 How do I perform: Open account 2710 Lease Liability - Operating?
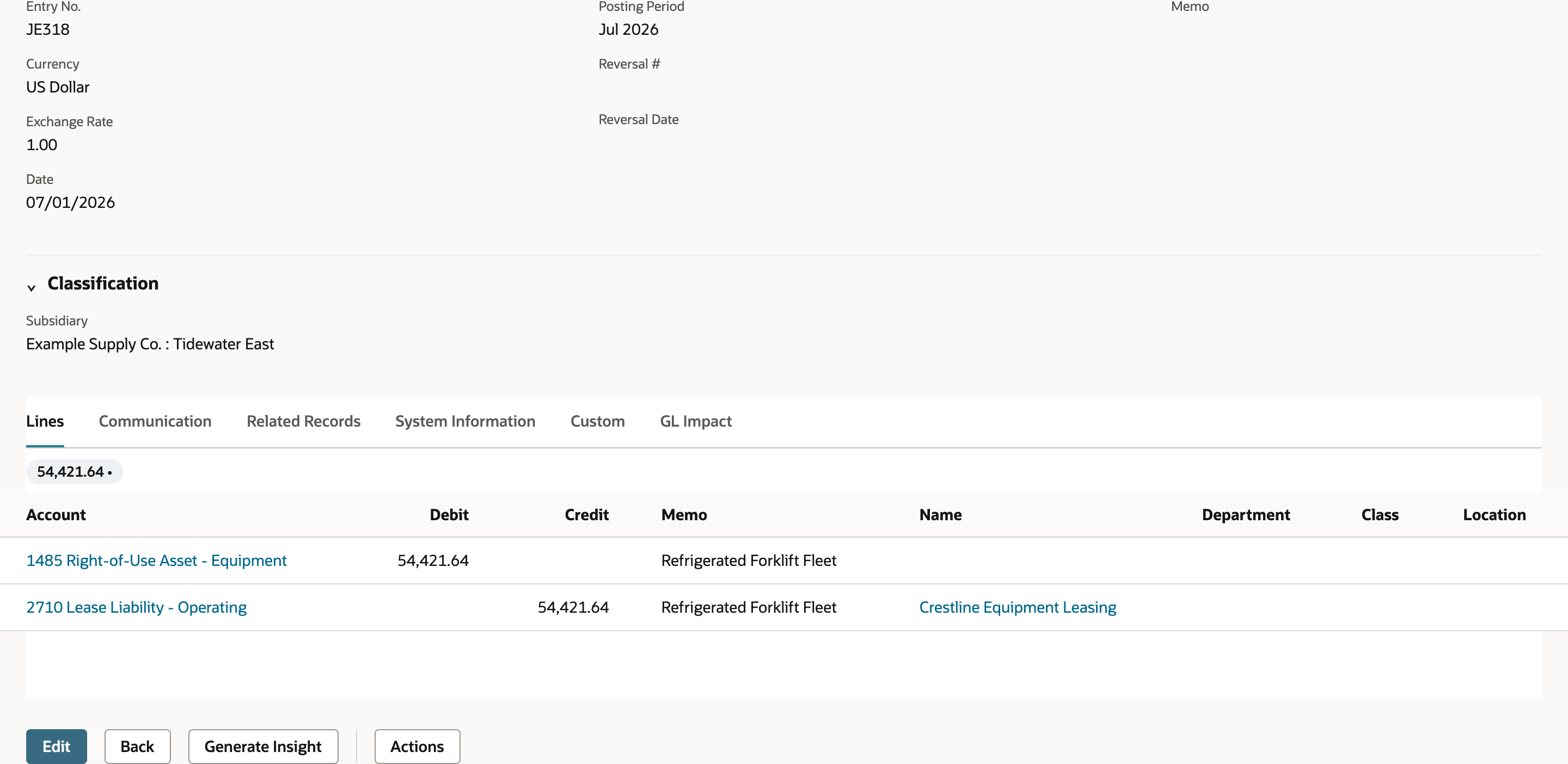(x=136, y=607)
